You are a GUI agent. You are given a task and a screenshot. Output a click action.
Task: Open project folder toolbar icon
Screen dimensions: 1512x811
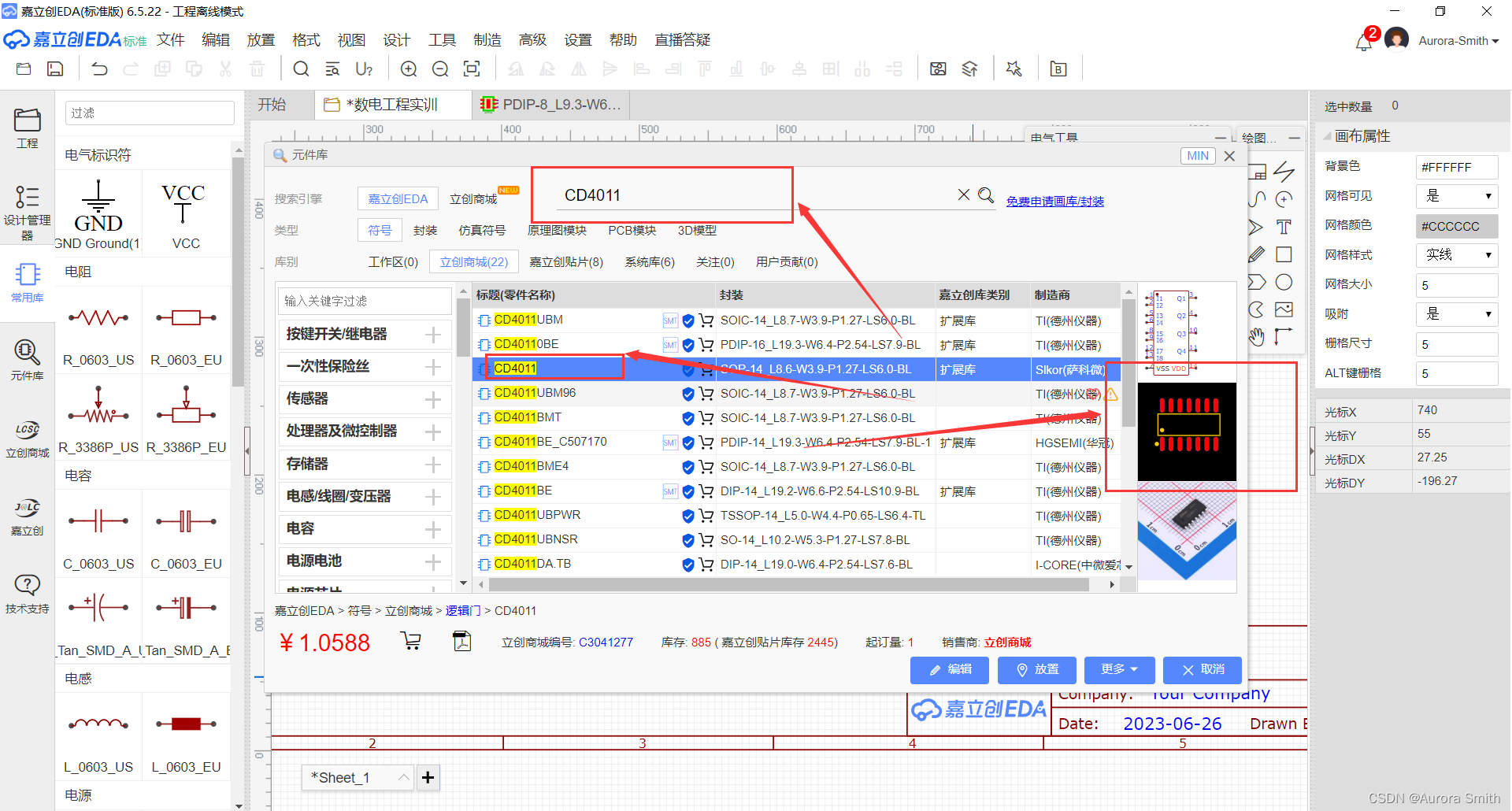[x=24, y=69]
